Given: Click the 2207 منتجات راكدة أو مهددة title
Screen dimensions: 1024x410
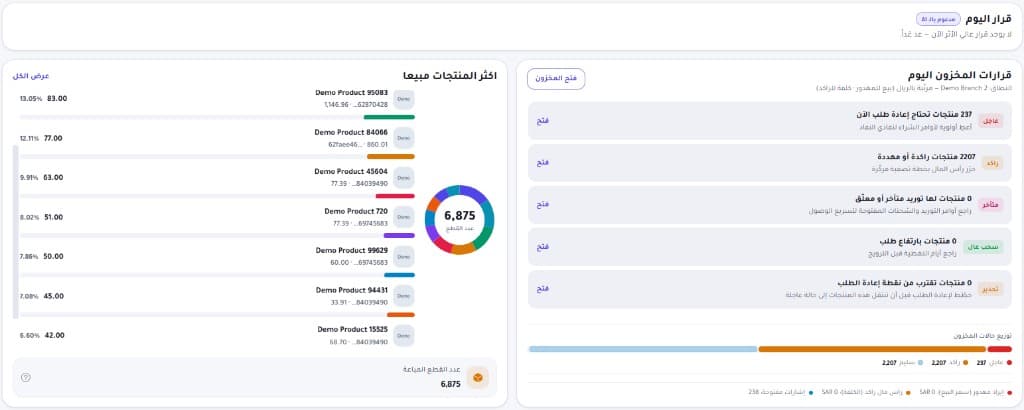Looking at the screenshot, I should (x=925, y=157).
